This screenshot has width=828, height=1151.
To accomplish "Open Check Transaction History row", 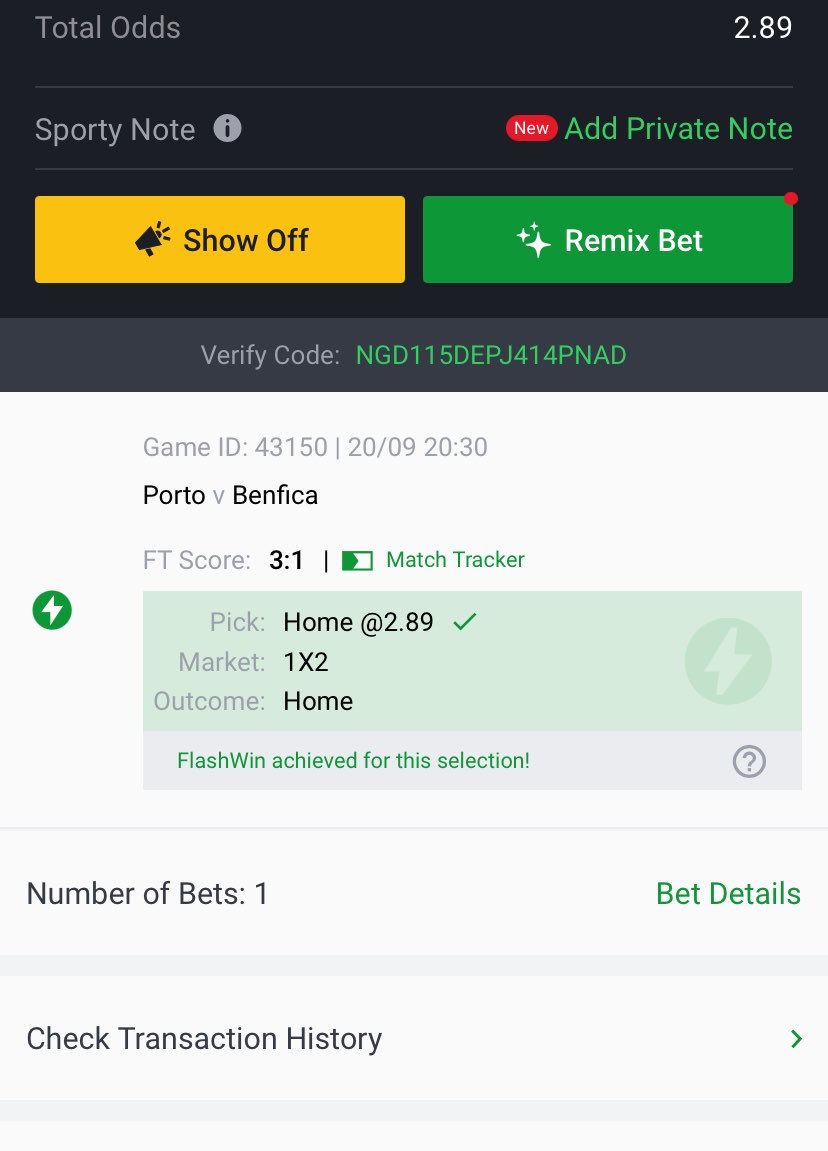I will (x=414, y=1038).
